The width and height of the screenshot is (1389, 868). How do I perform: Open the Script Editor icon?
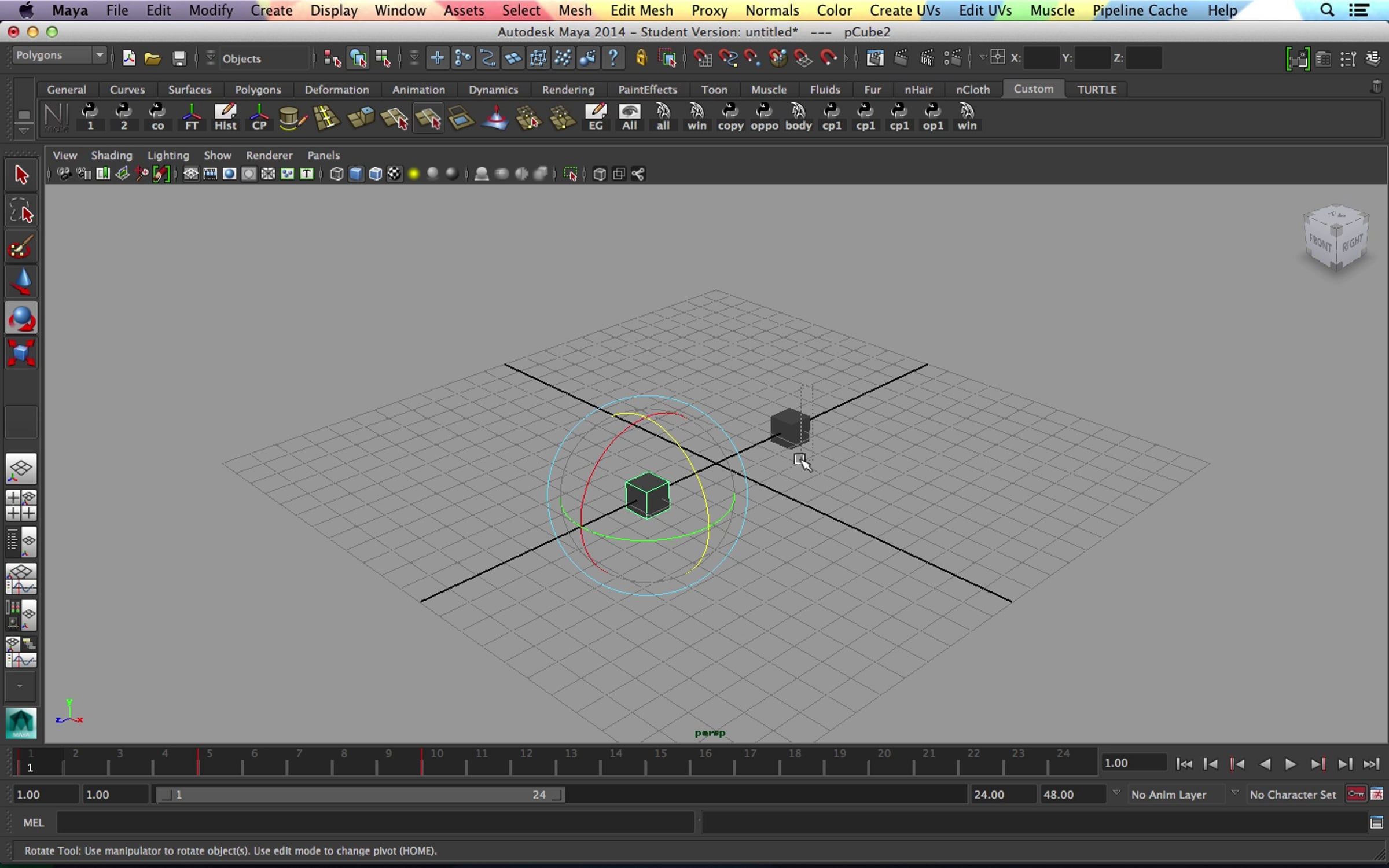click(x=1377, y=822)
